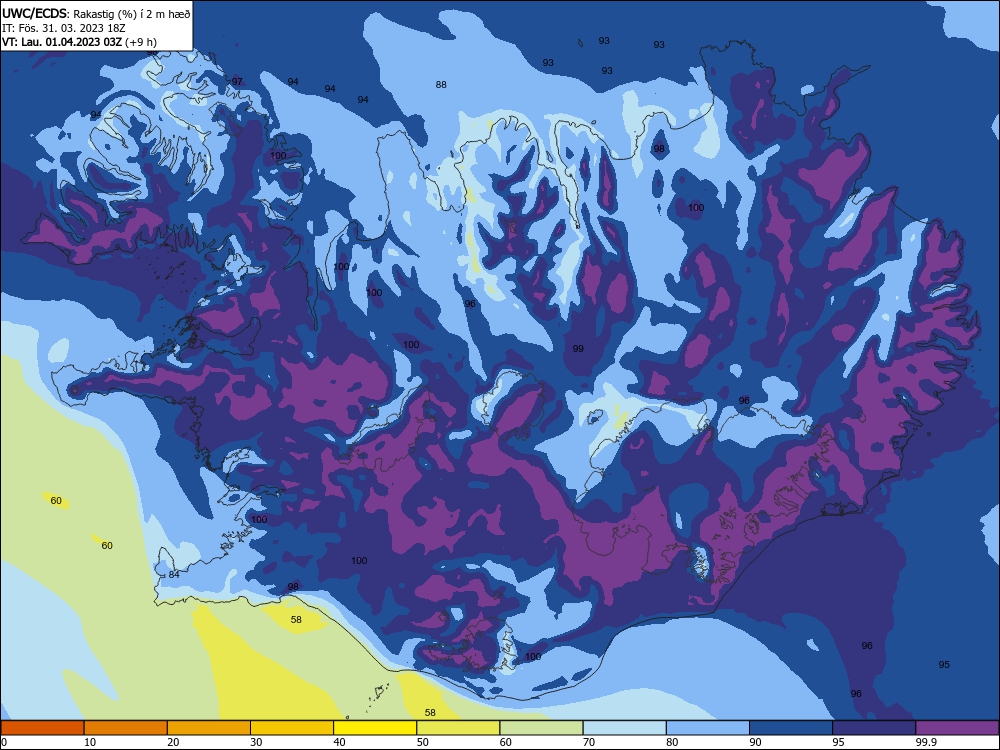Click the dark orange 0–10 legend swatch
Screen dimensions: 1000x750
pos(42,728)
